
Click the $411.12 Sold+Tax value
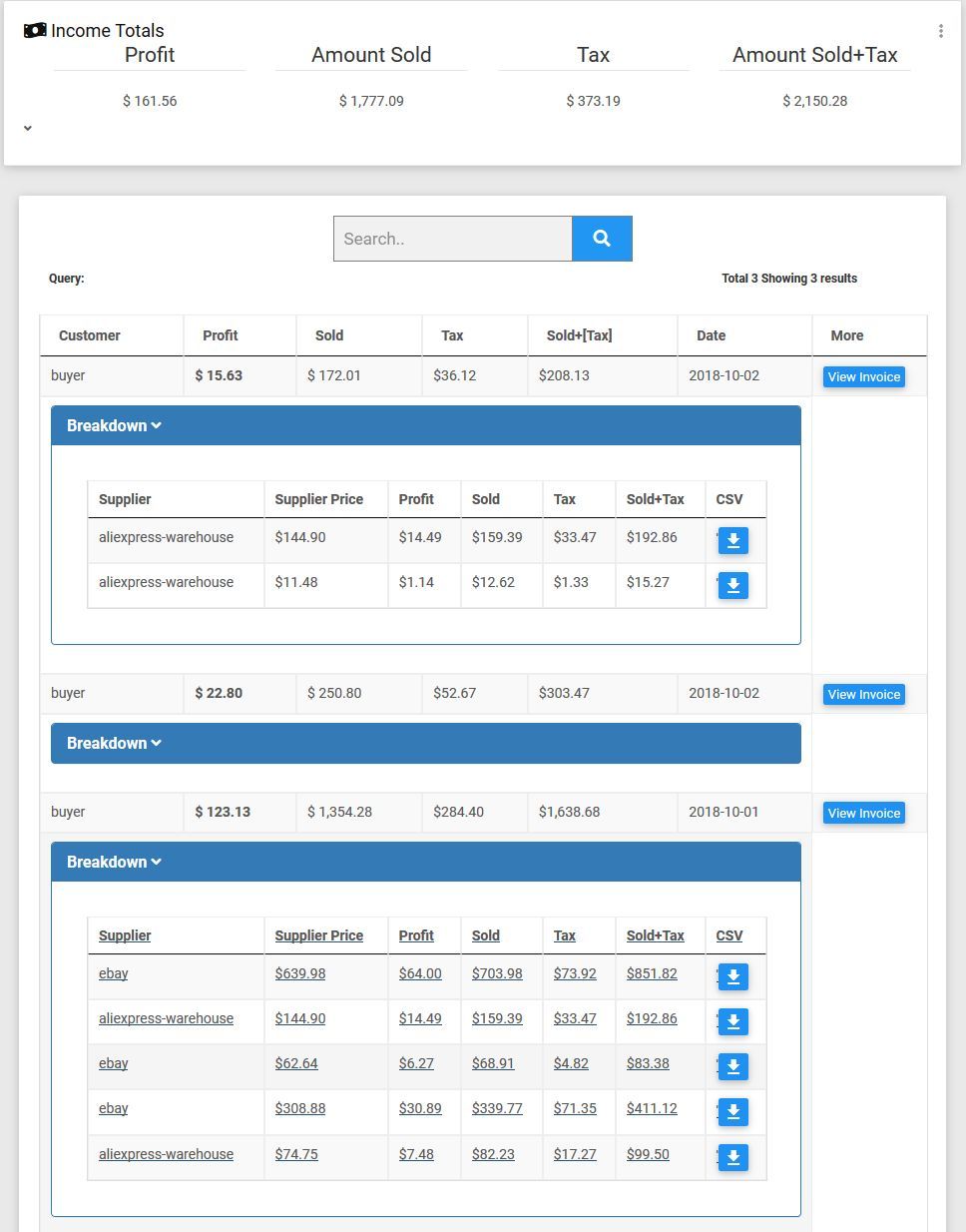point(652,1108)
